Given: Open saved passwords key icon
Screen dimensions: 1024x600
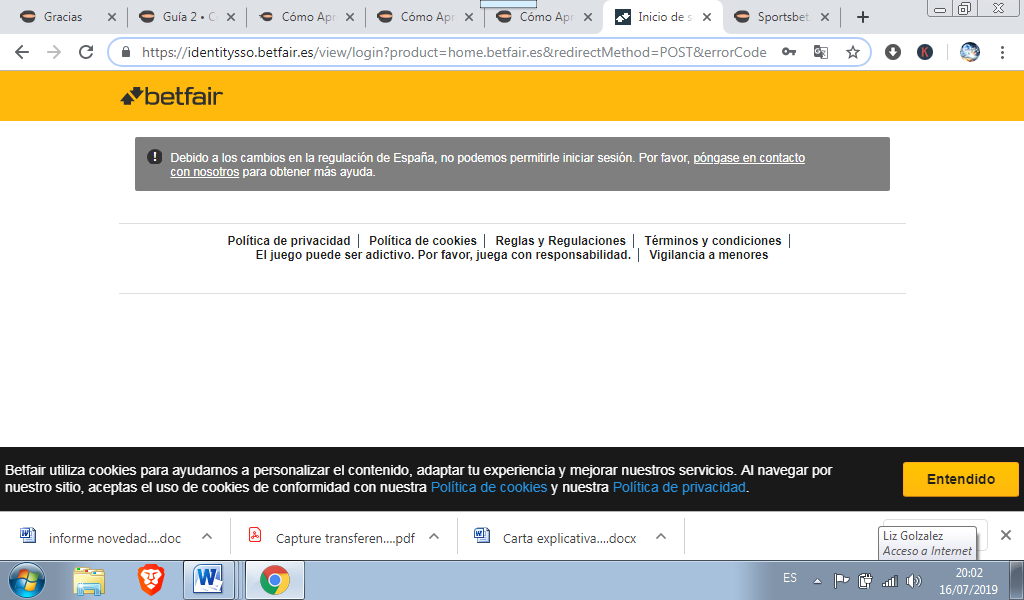Looking at the screenshot, I should tap(789, 52).
